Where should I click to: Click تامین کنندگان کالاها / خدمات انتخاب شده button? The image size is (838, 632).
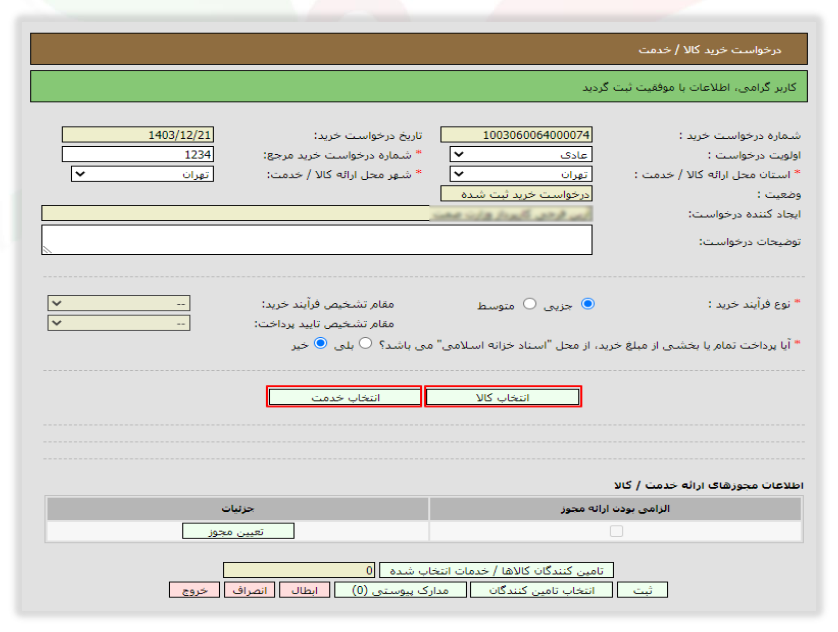[x=496, y=571]
